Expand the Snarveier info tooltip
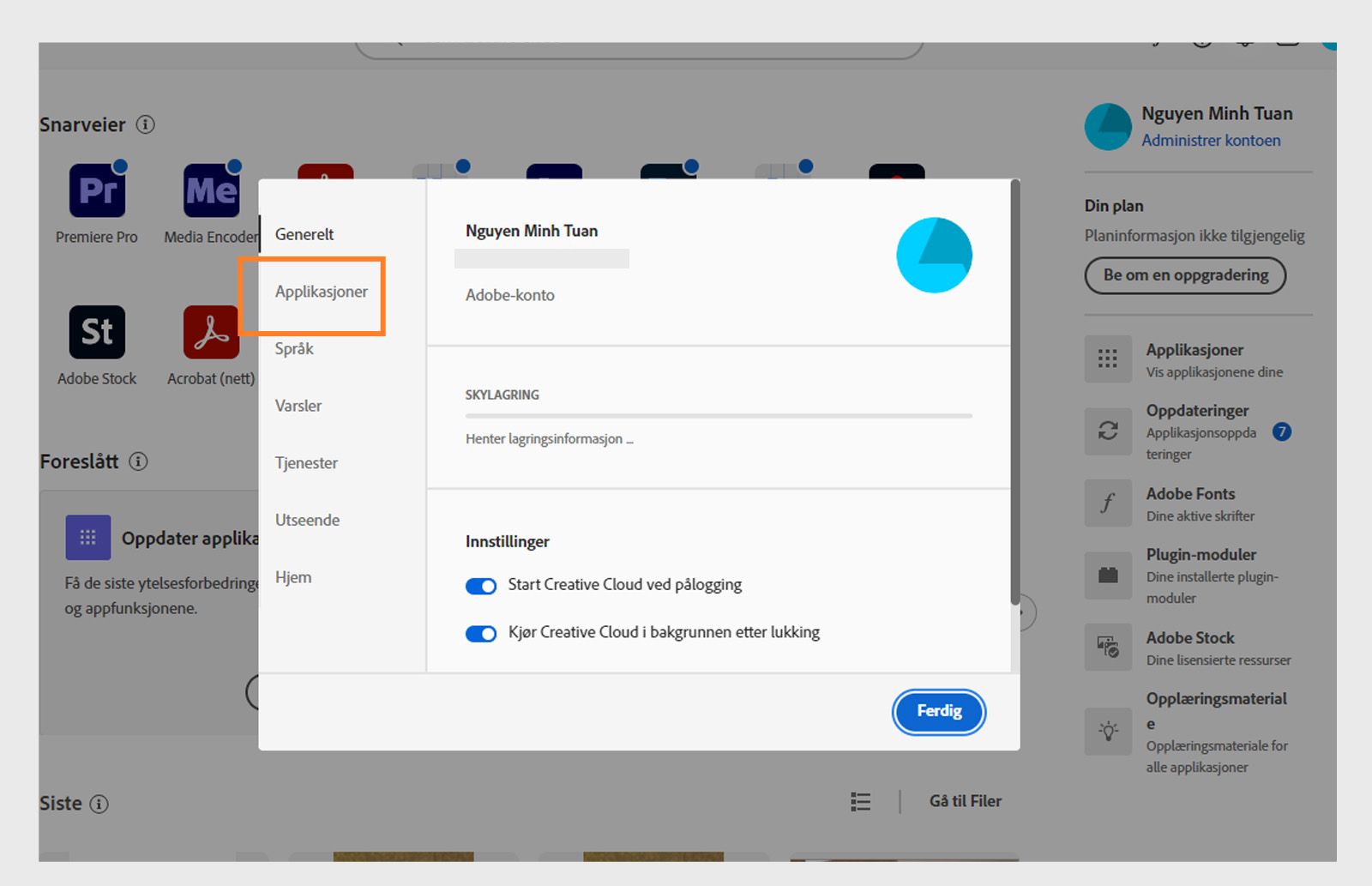Image resolution: width=1372 pixels, height=886 pixels. [146, 124]
